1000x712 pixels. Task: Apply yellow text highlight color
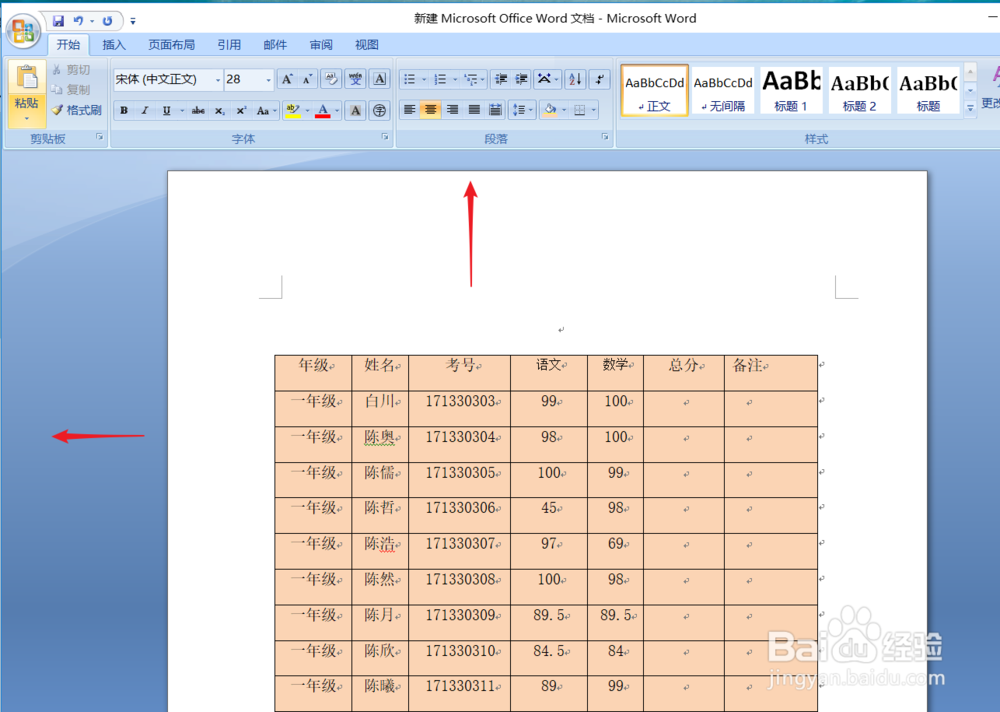click(x=293, y=110)
